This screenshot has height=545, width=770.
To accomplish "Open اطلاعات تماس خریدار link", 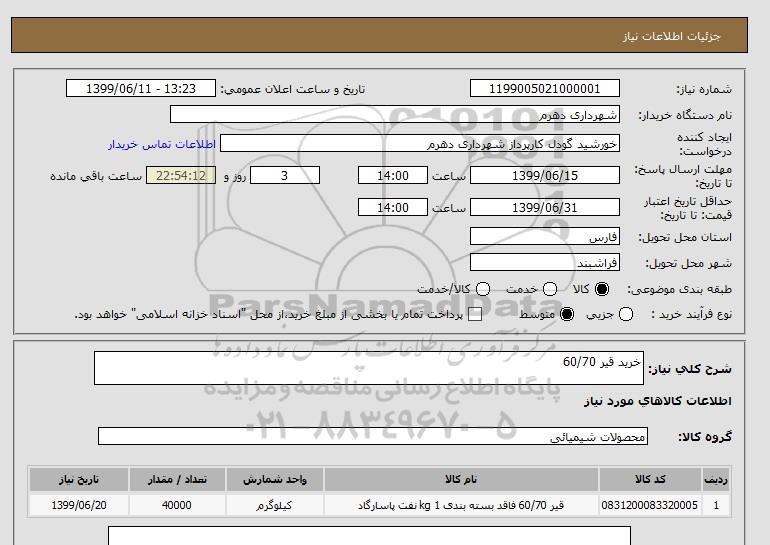I will [x=162, y=144].
